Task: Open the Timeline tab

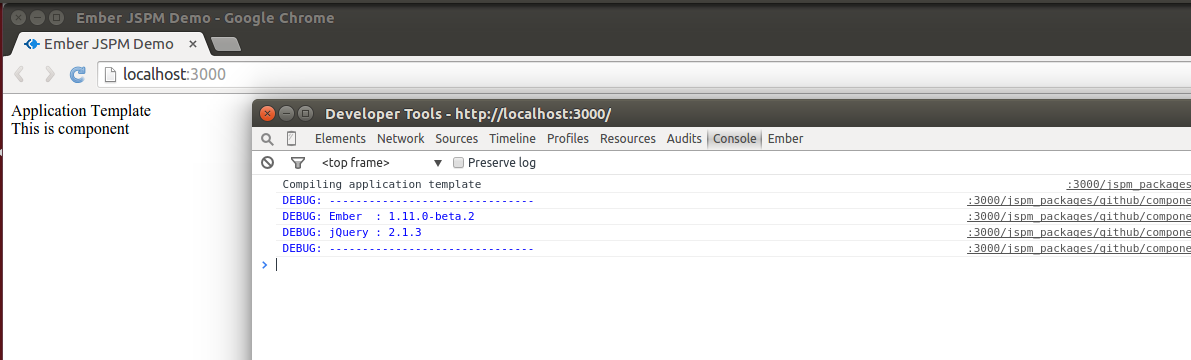Action: pos(512,138)
